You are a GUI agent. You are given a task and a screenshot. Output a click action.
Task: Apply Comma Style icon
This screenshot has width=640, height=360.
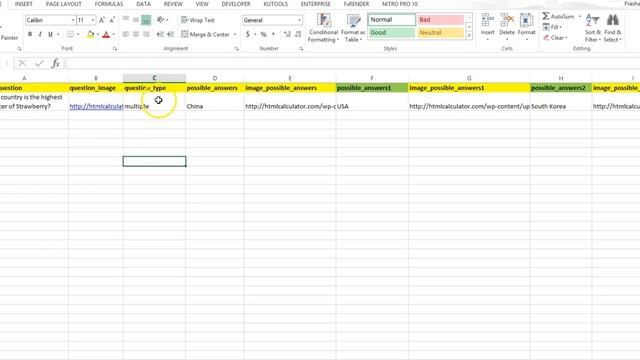273,34
